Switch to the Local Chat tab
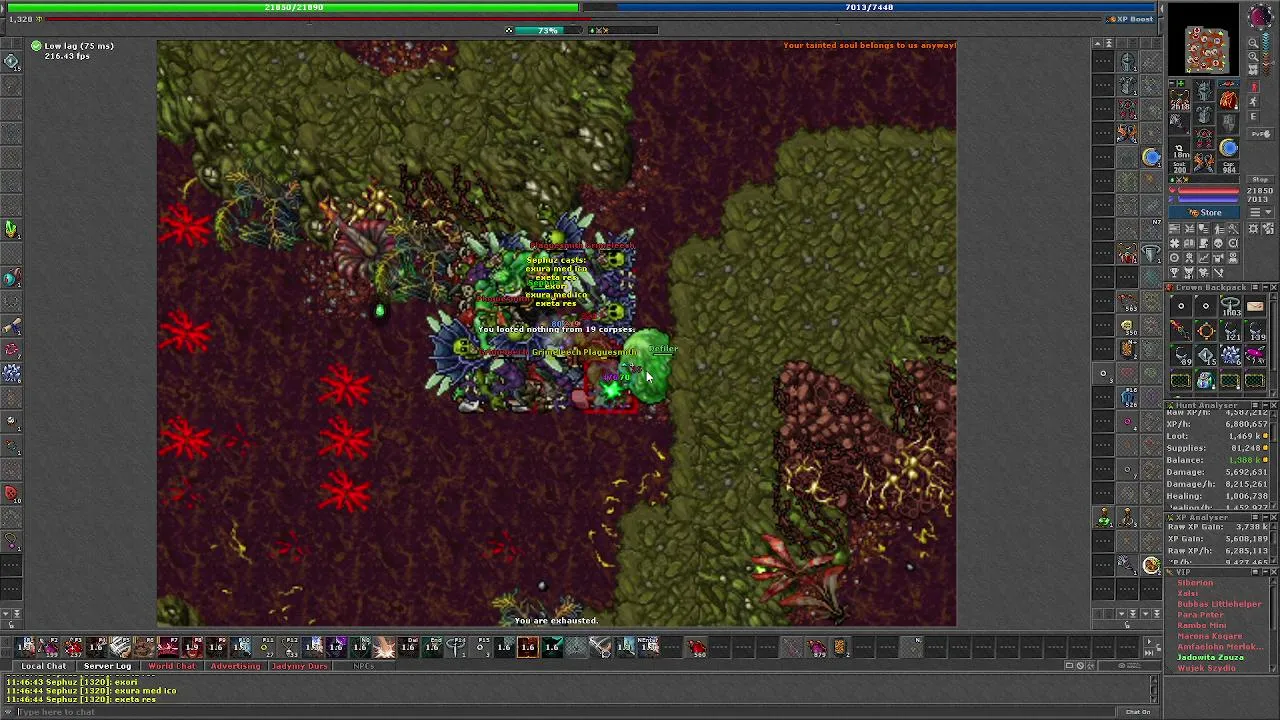The width and height of the screenshot is (1280, 720). (x=43, y=666)
